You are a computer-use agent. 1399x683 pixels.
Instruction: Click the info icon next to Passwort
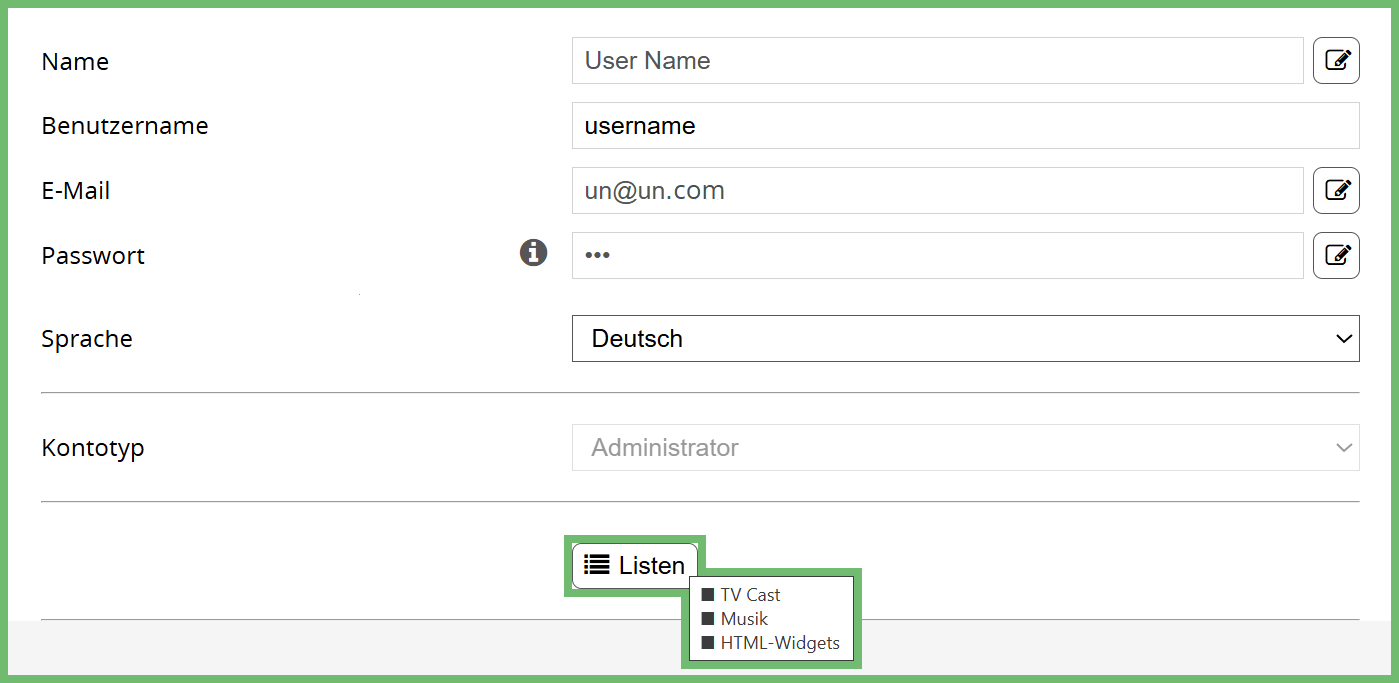pos(533,253)
